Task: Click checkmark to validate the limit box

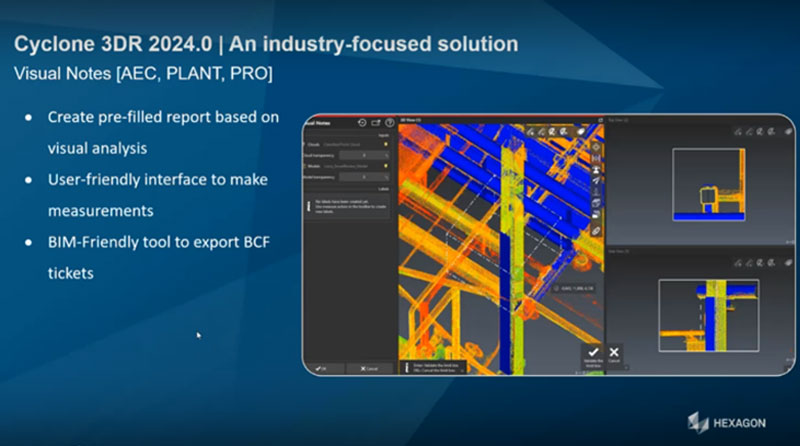Action: (593, 355)
